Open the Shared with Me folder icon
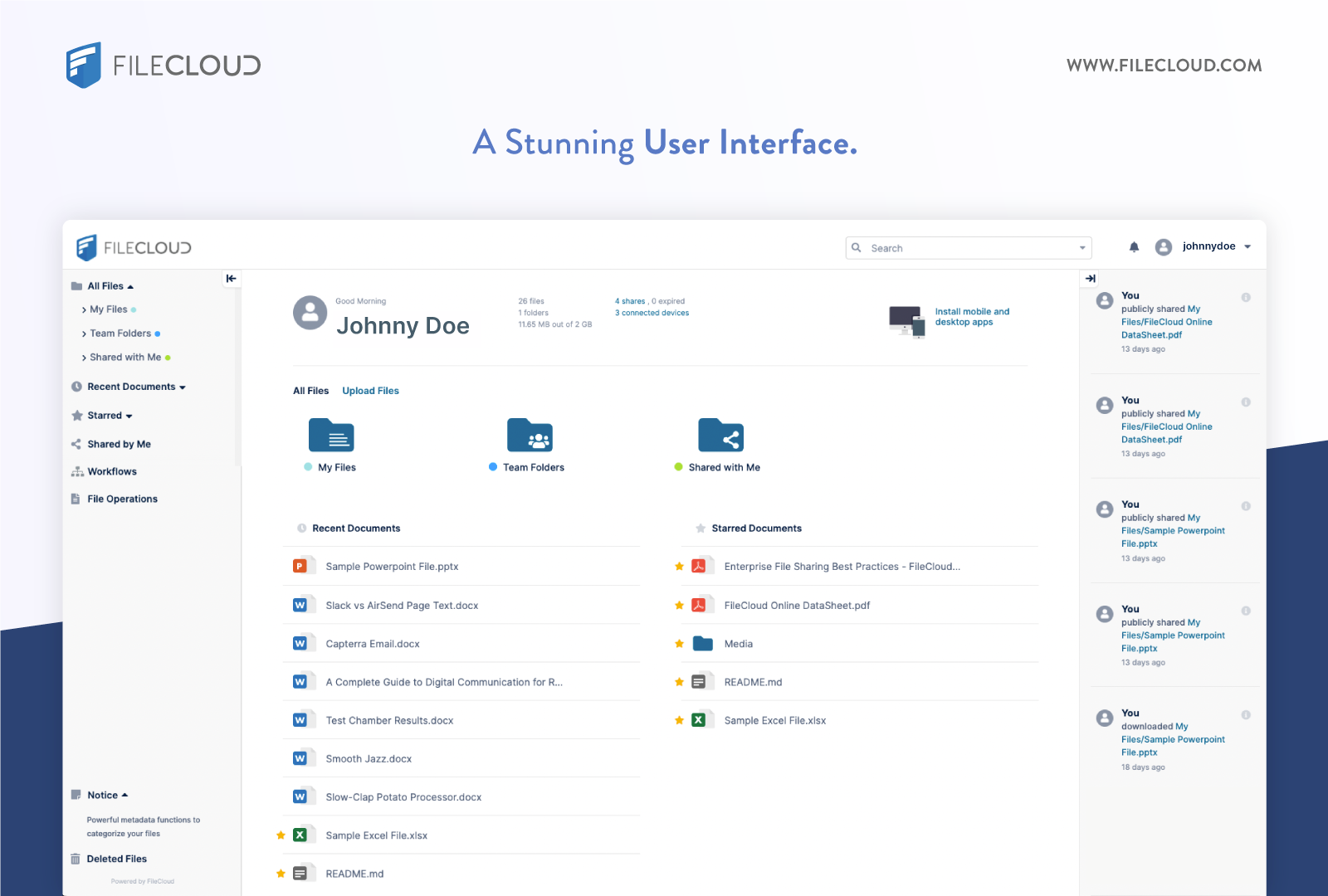The height and width of the screenshot is (896, 1328). 721,435
